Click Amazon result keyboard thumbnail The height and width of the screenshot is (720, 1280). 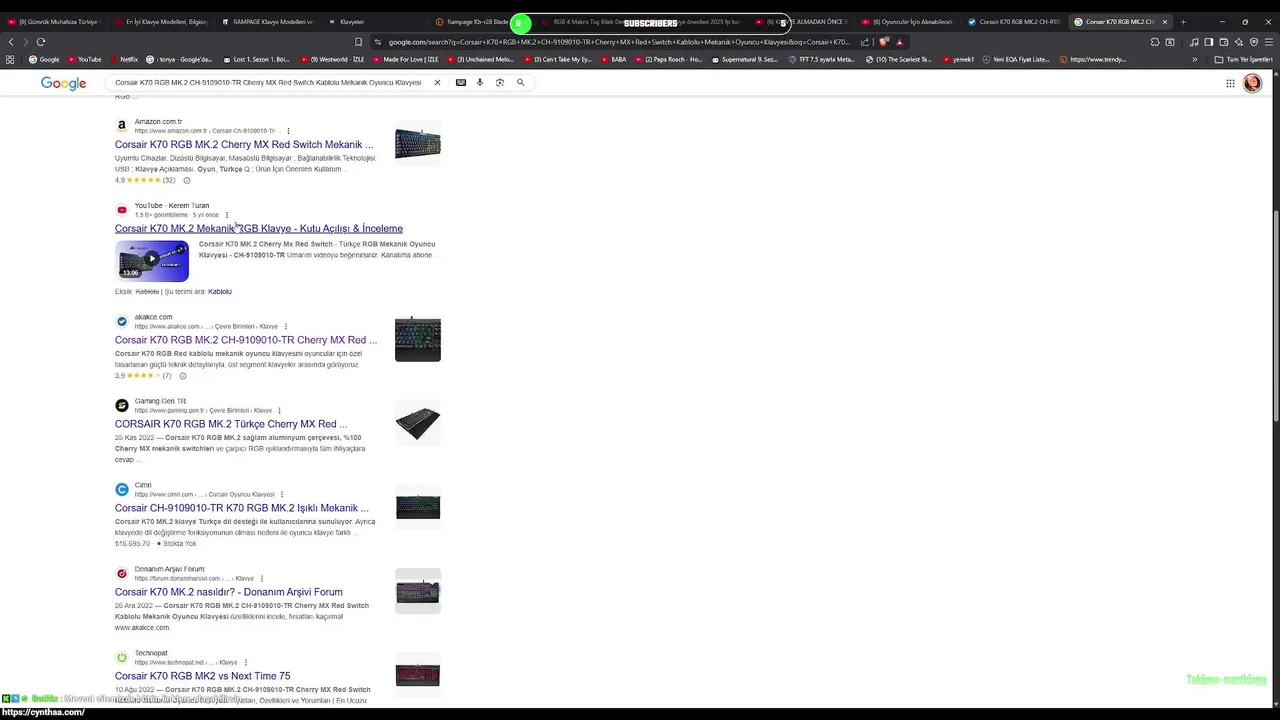(418, 144)
